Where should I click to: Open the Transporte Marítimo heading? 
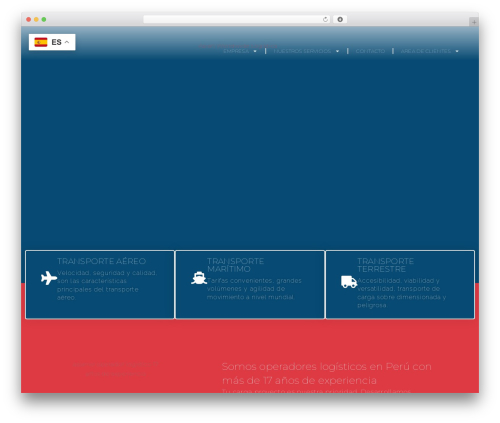235,265
